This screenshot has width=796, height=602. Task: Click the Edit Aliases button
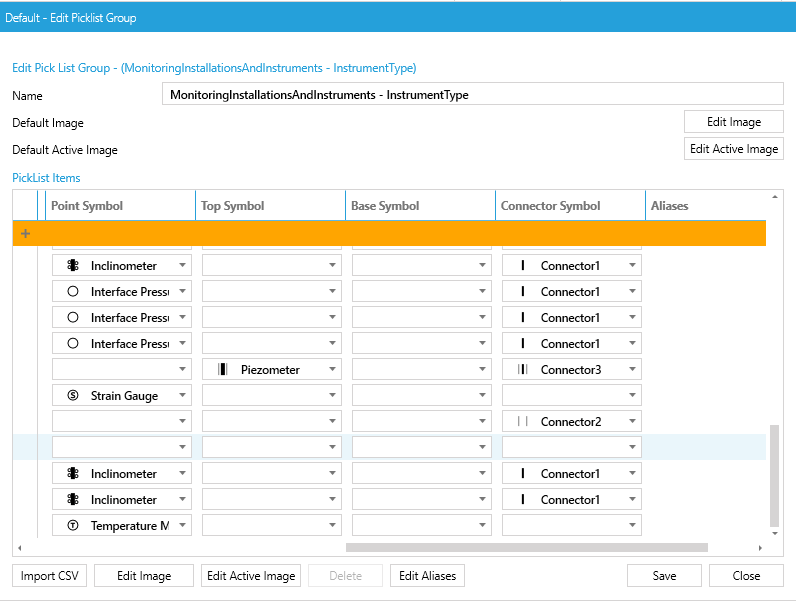[427, 576]
